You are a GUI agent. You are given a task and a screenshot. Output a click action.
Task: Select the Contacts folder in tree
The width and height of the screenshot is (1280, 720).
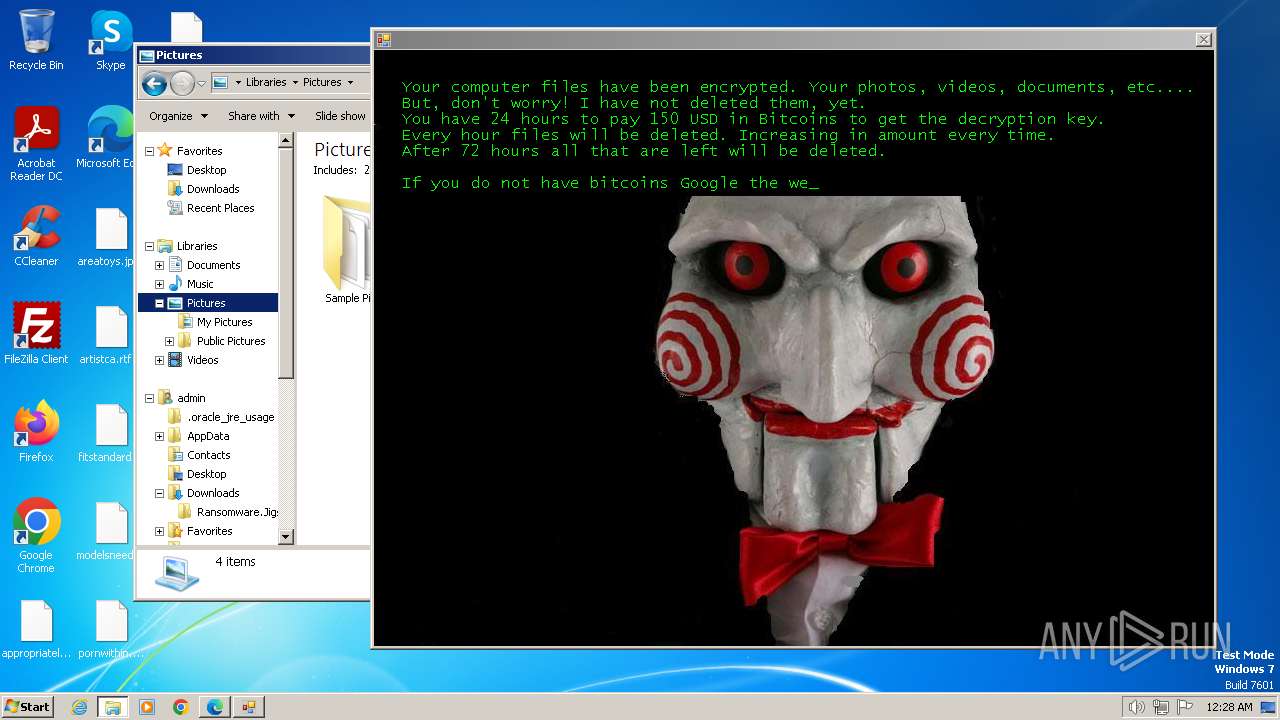coord(208,455)
